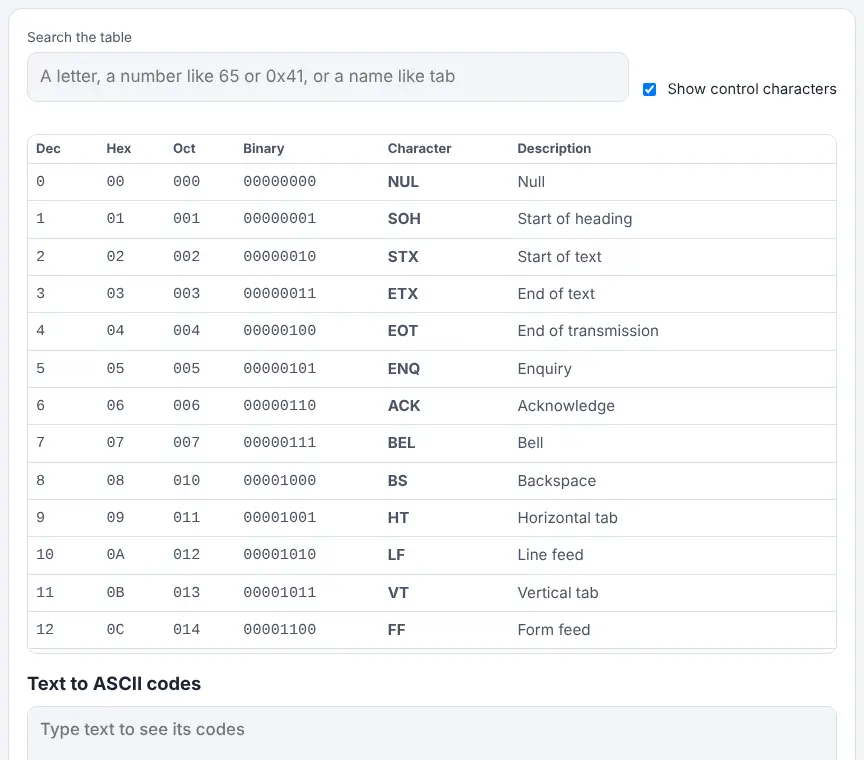Select the VT character cell
This screenshot has height=760, width=864.
(x=398, y=592)
